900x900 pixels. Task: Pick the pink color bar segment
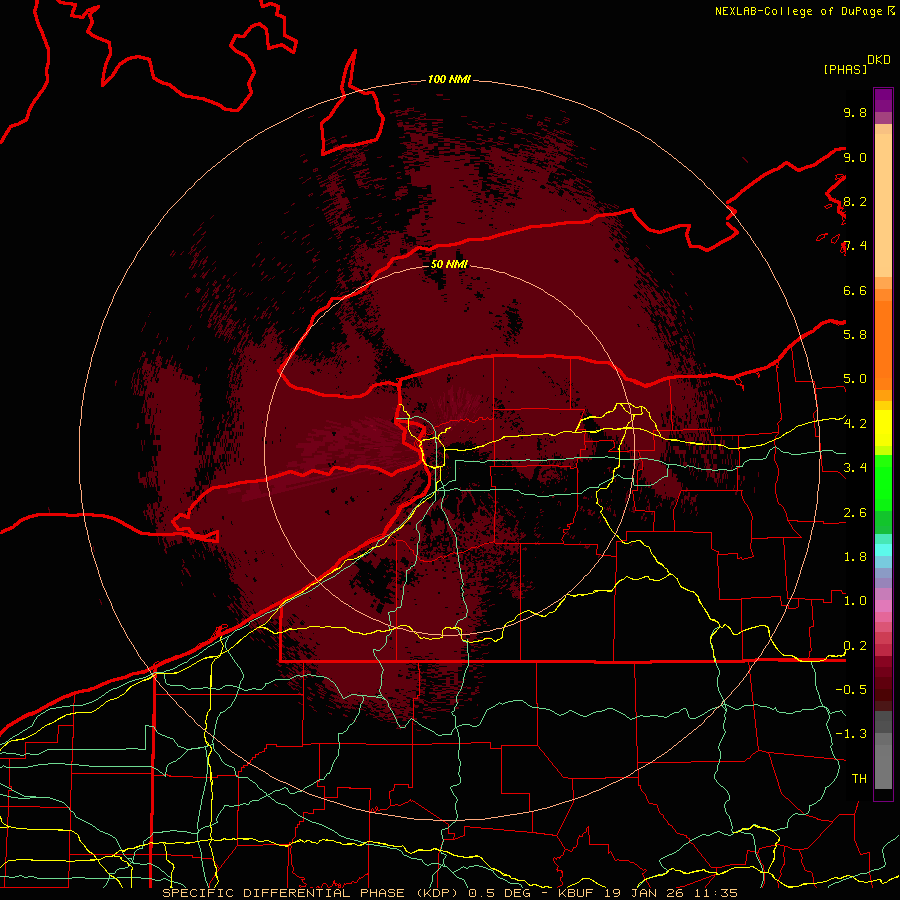coord(883,606)
